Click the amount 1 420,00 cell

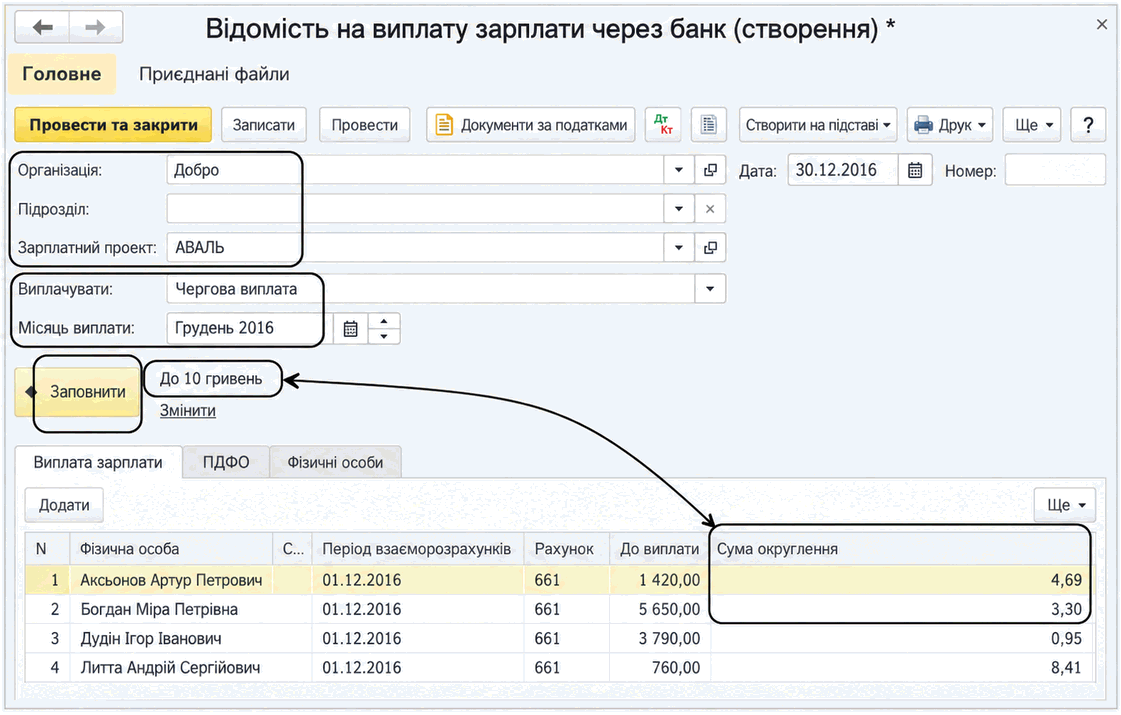pyautogui.click(x=659, y=580)
